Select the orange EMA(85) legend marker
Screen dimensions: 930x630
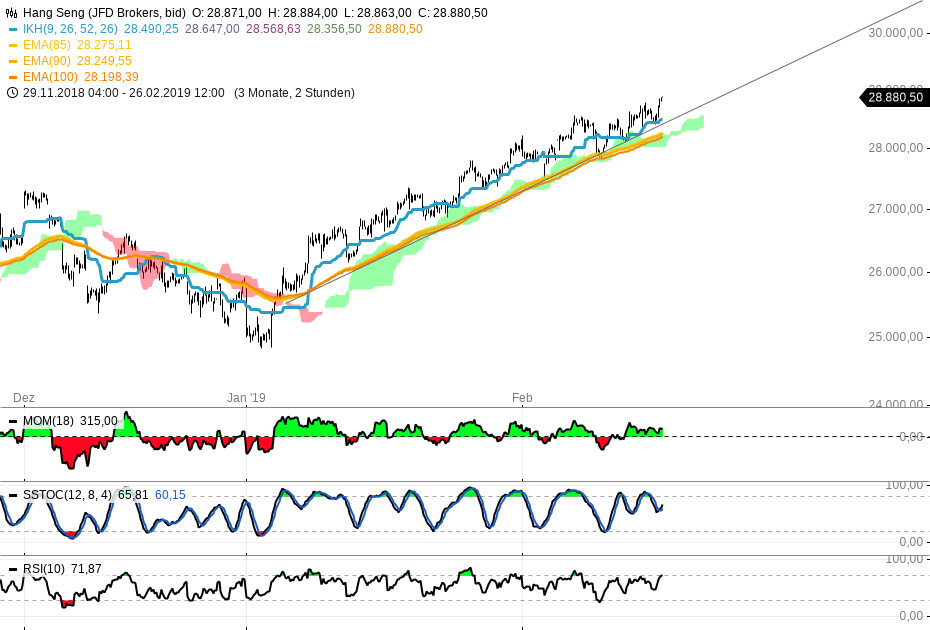coord(14,44)
